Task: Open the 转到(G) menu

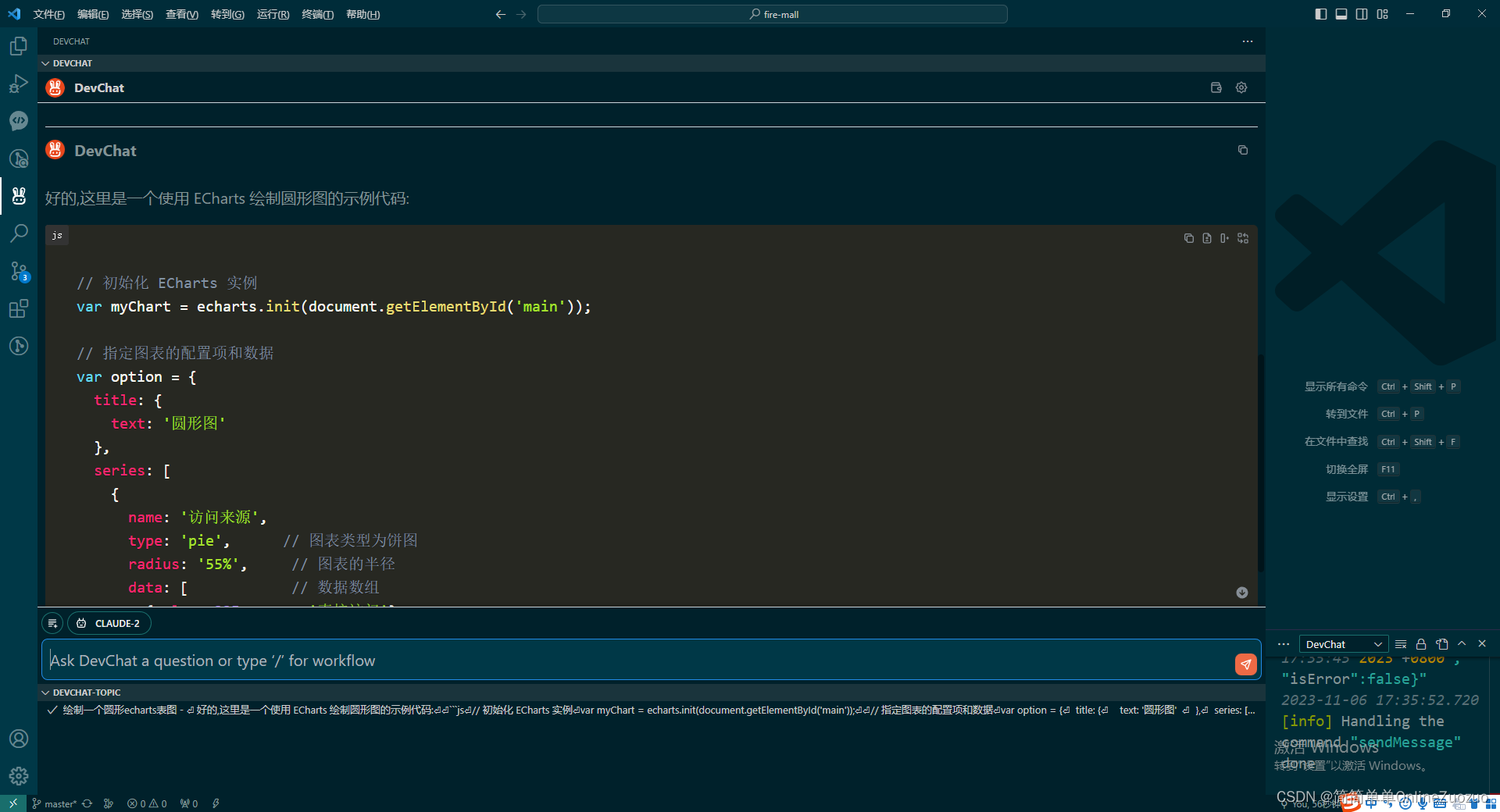Action: [x=227, y=14]
